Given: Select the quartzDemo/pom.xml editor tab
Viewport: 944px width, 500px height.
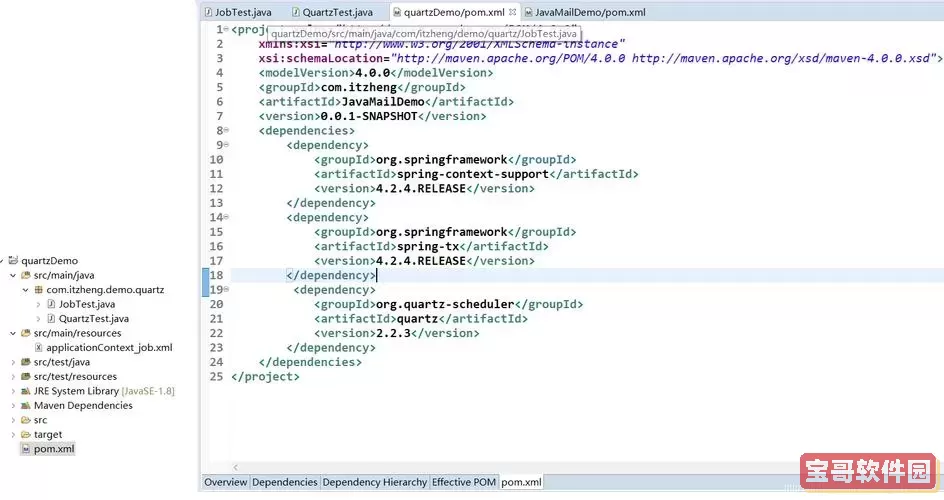Looking at the screenshot, I should click(x=454, y=12).
